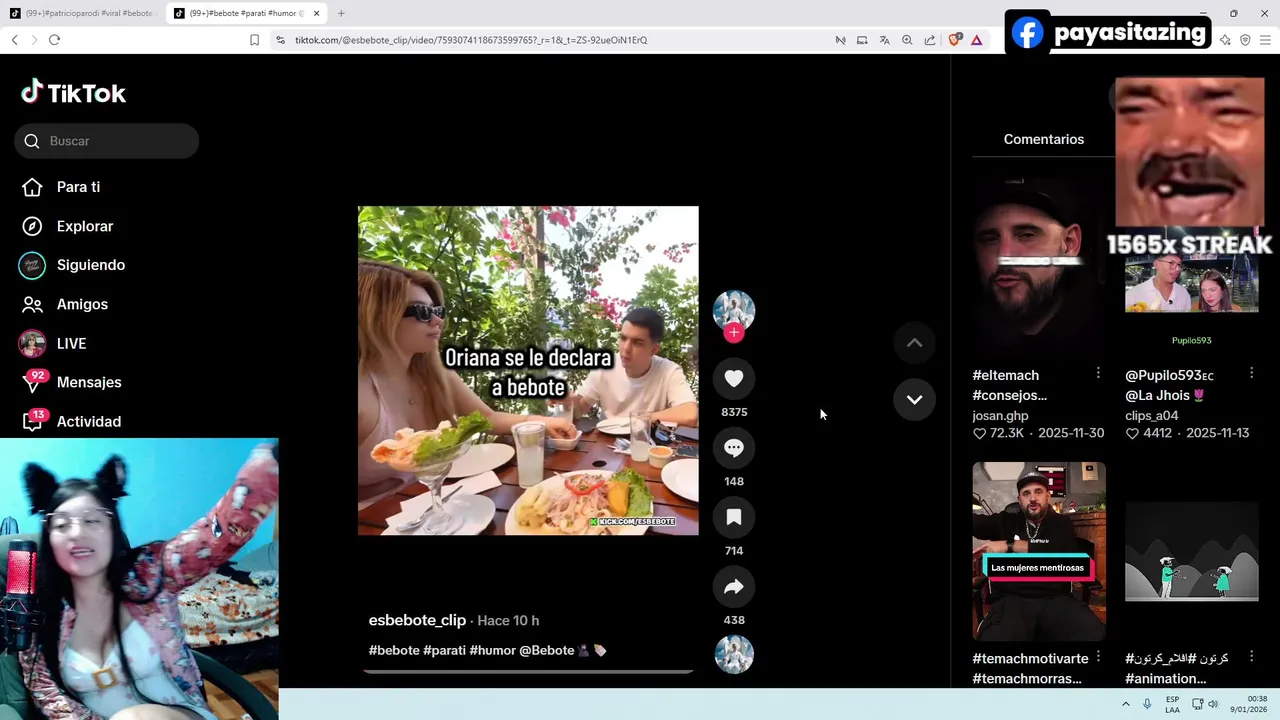The image size is (1280, 720).
Task: Open the zoom magnifier icon in address bar
Action: pos(907,40)
